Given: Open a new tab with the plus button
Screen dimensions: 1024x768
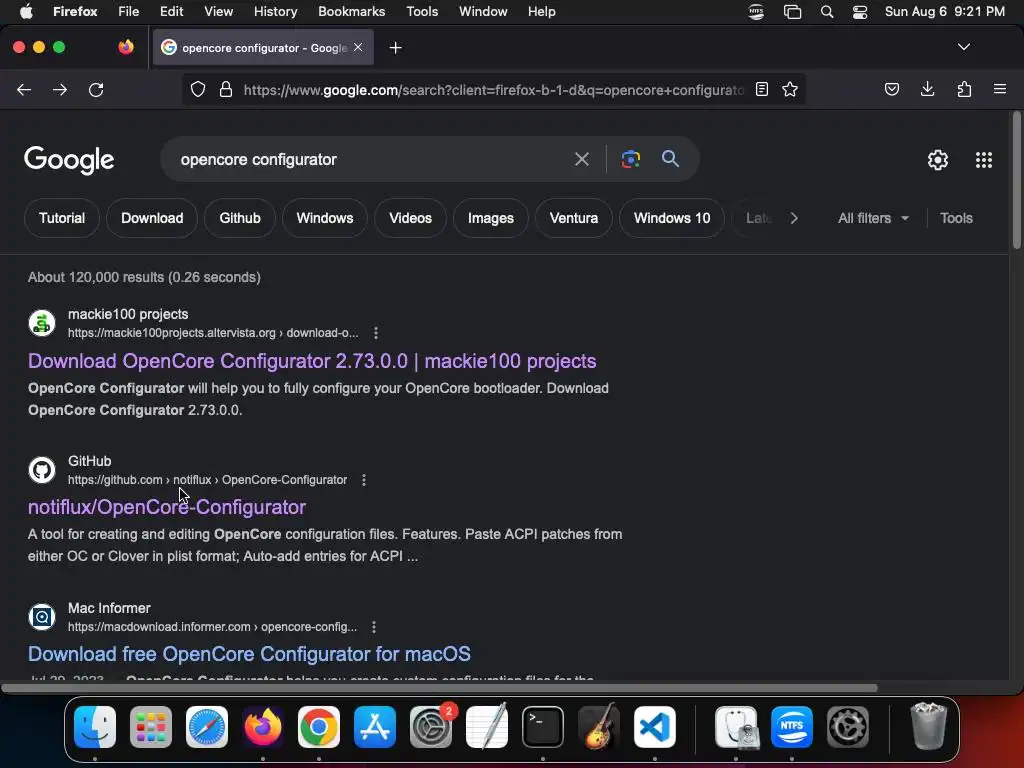Looking at the screenshot, I should pos(395,48).
